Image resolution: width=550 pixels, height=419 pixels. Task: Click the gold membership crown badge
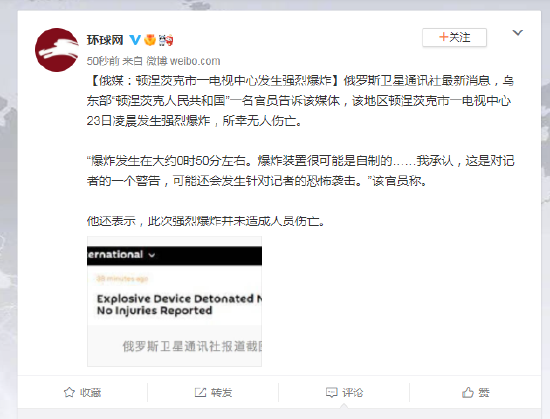click(x=150, y=40)
